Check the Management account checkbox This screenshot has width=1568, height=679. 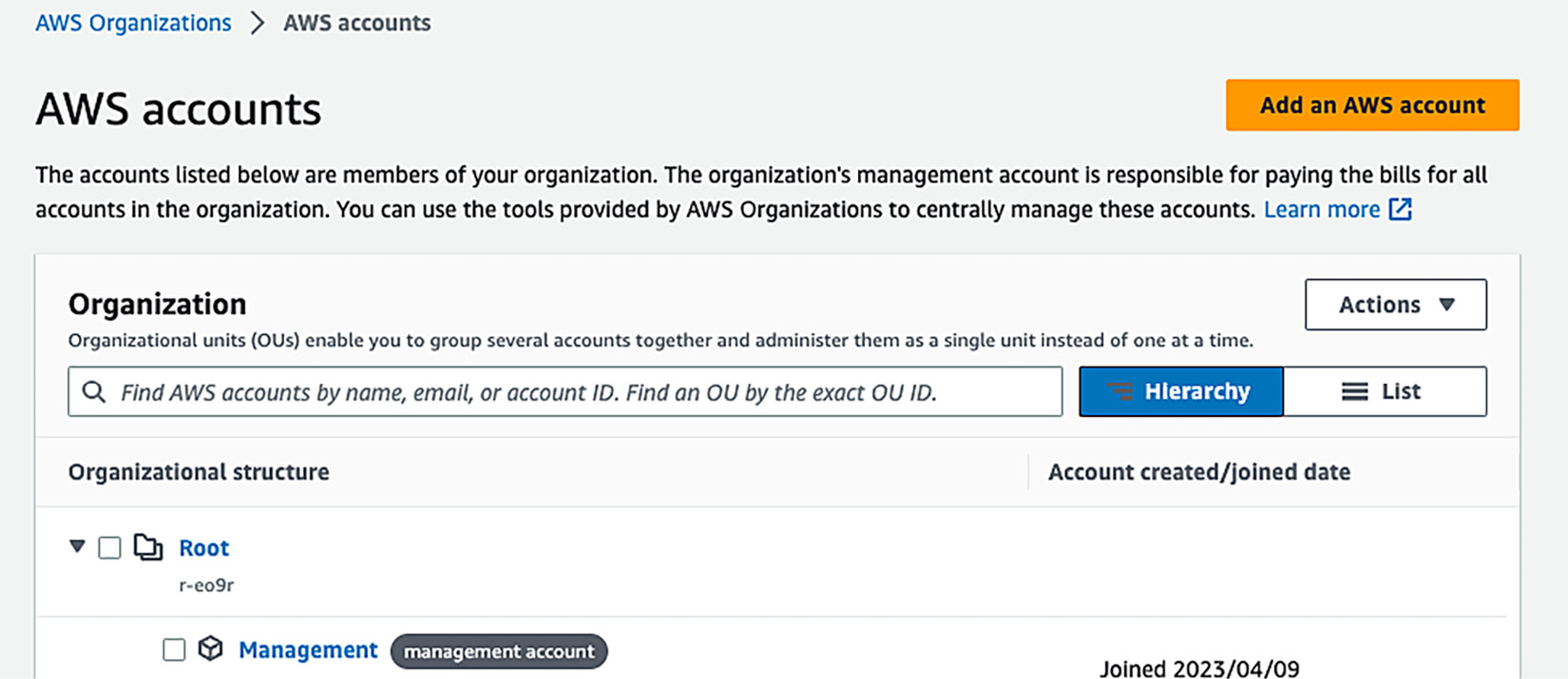pyautogui.click(x=174, y=650)
